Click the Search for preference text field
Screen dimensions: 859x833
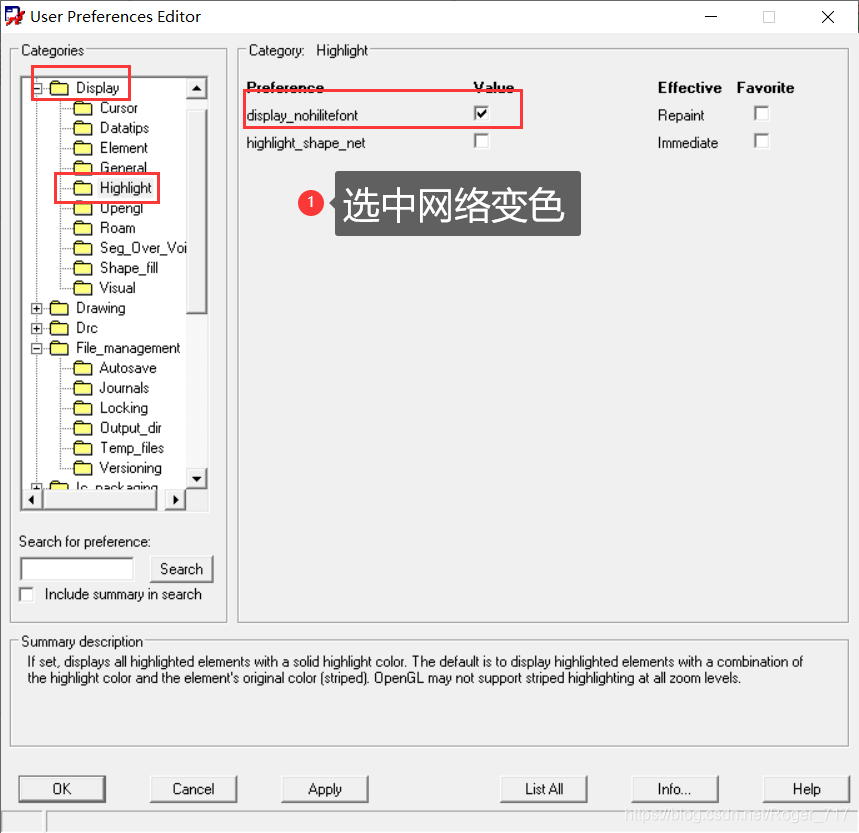point(77,569)
